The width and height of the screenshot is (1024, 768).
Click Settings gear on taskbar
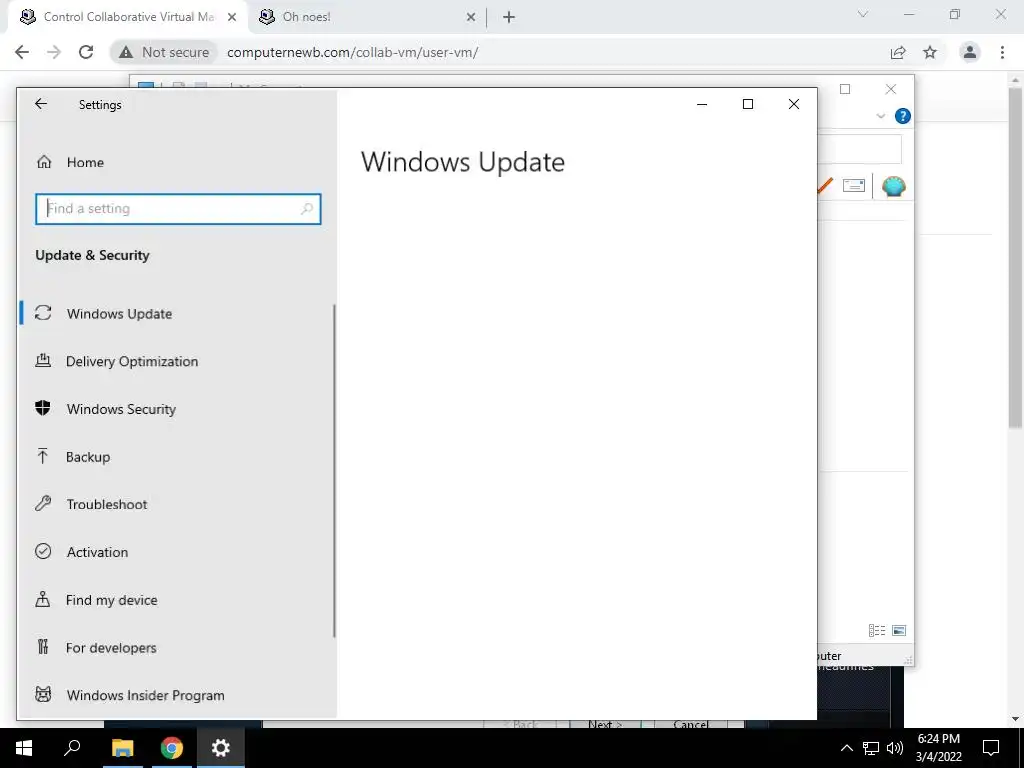(x=221, y=748)
